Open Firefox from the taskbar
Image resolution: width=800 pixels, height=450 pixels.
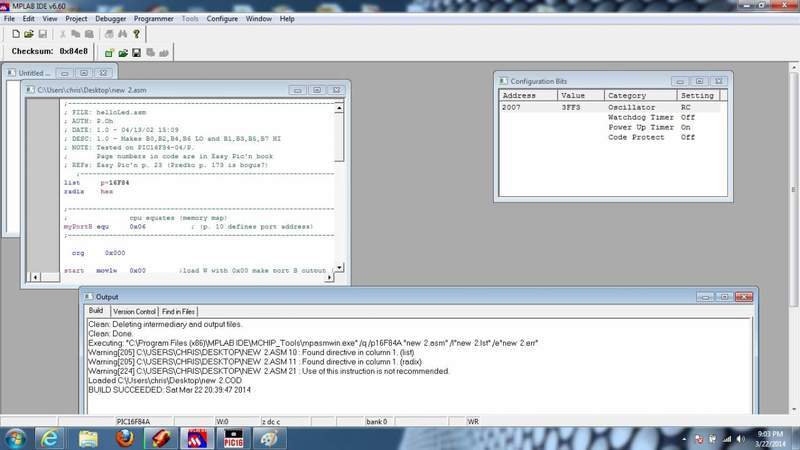[125, 439]
